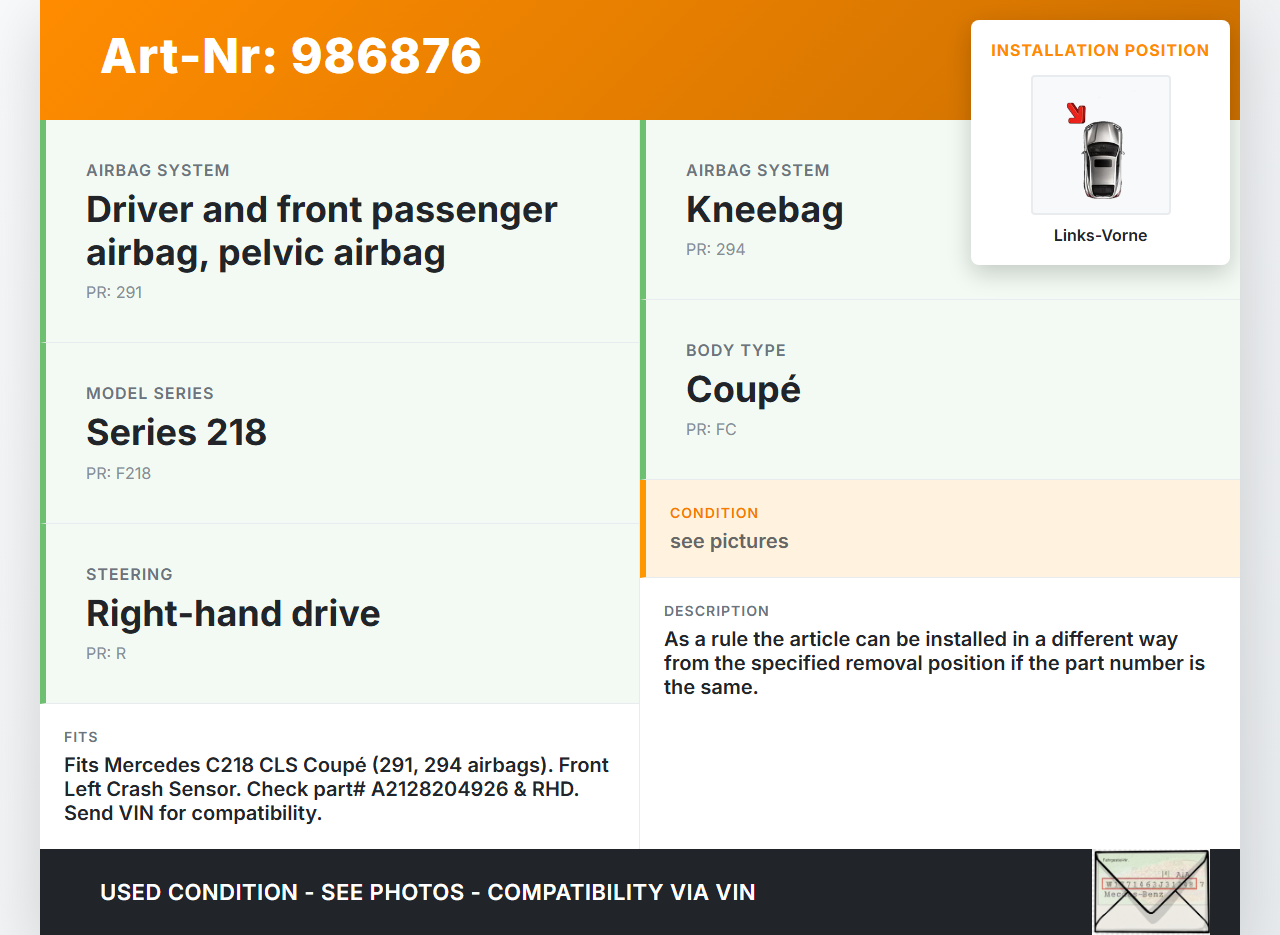Viewport: 1280px width, 935px height.
Task: Select the Driver and front passenger airbag text
Action: (x=321, y=231)
